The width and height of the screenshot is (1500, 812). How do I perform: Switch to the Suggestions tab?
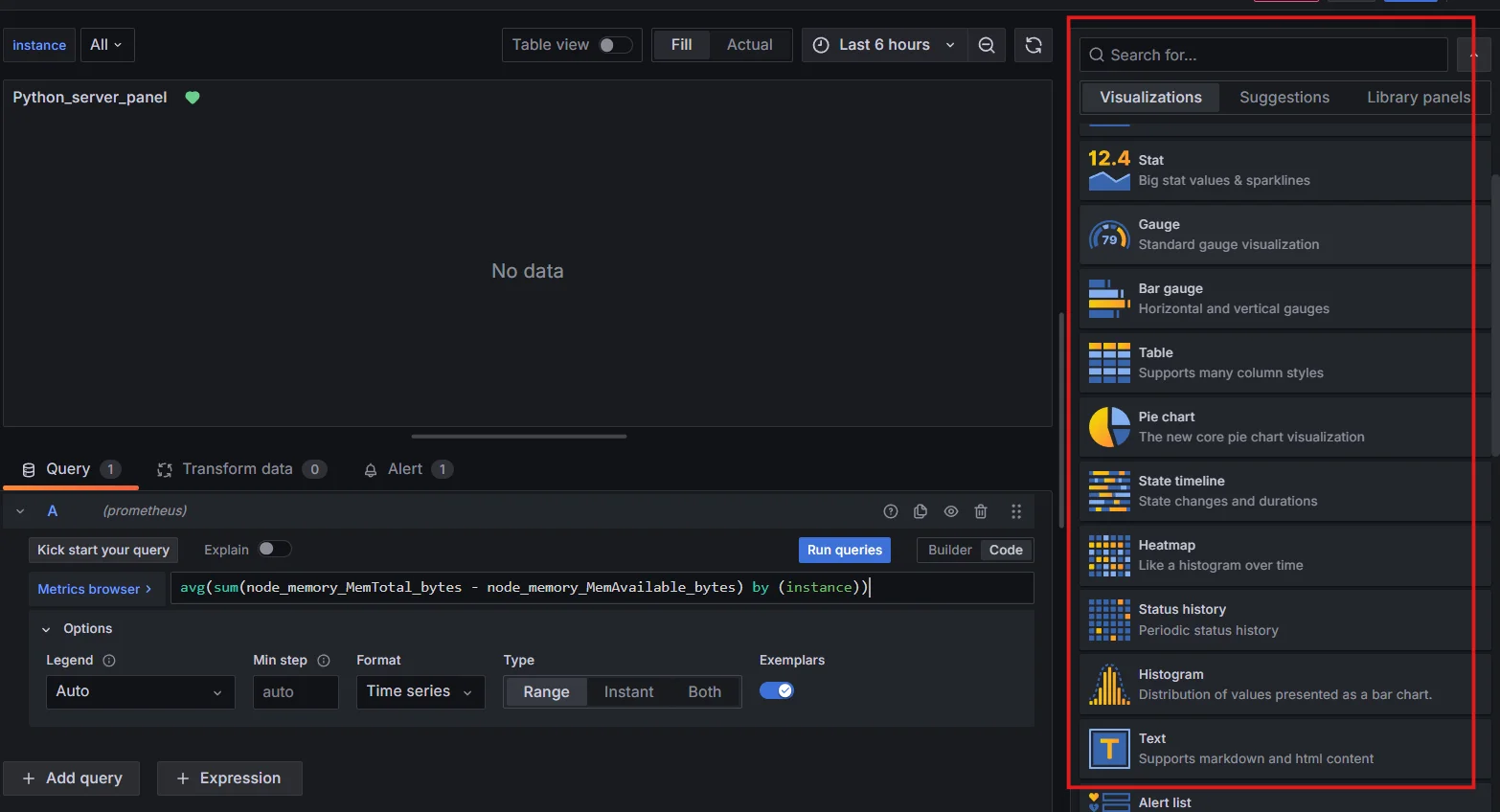(x=1284, y=98)
